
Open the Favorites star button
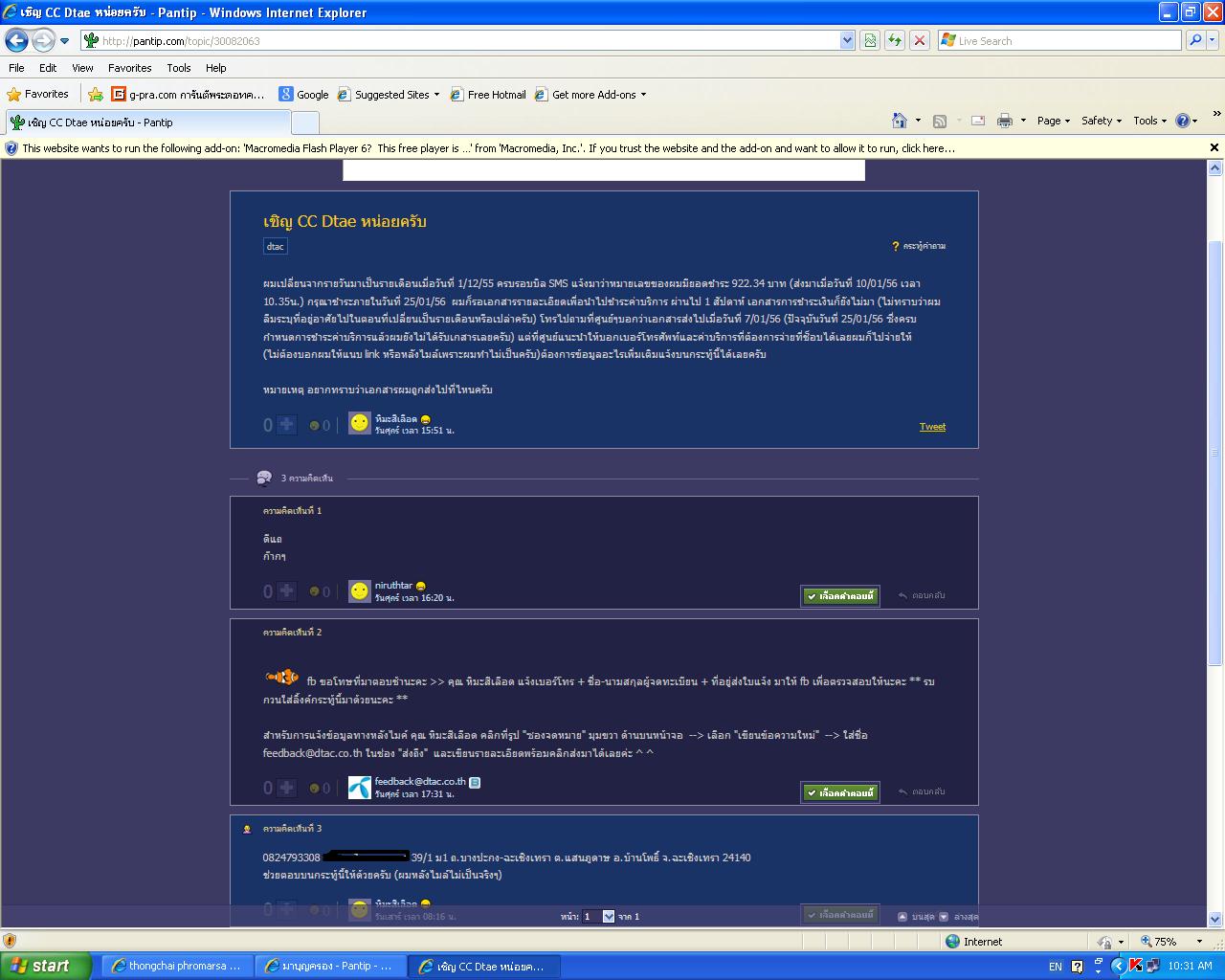tap(38, 94)
